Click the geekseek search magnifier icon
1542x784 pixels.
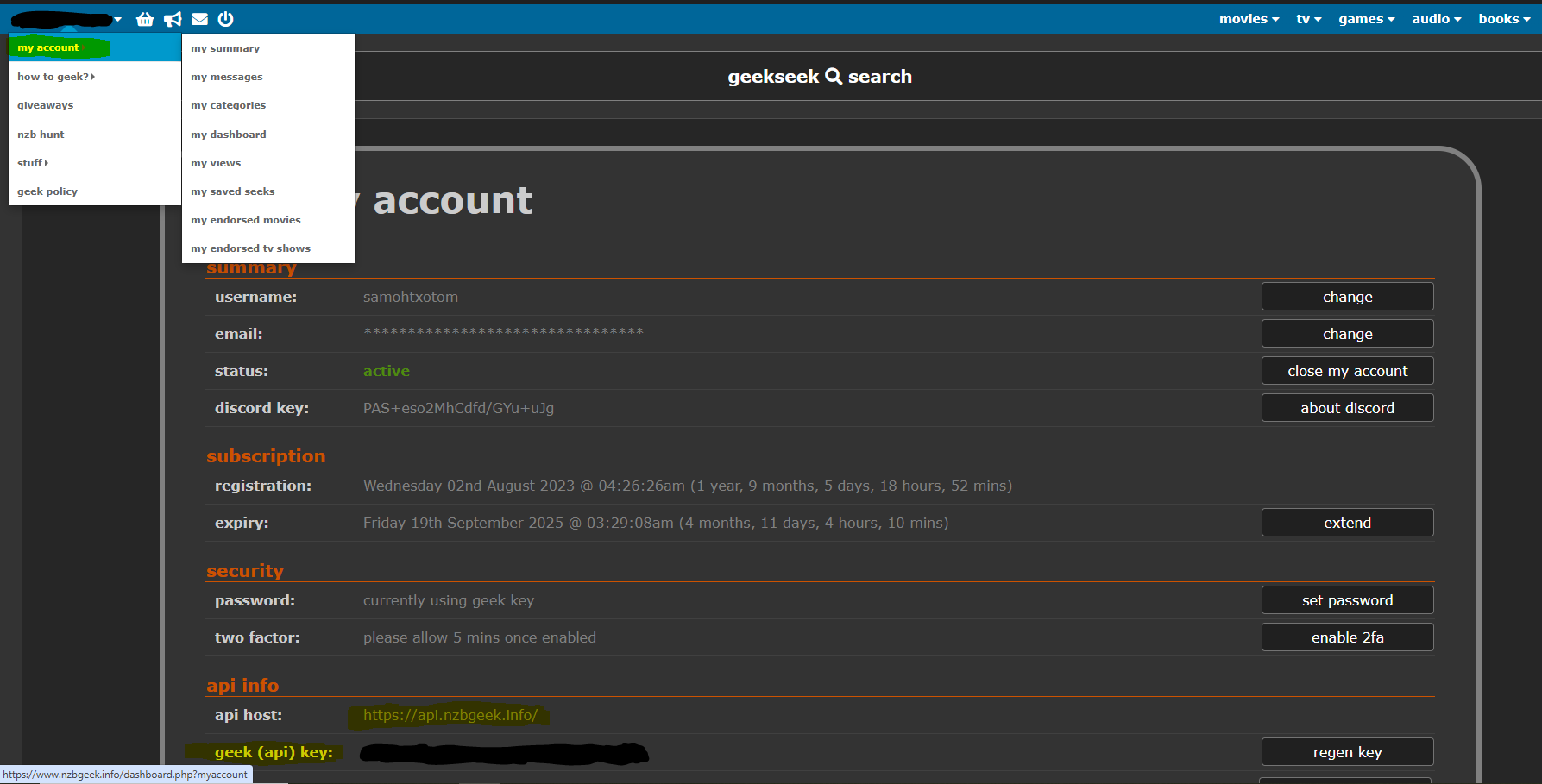point(834,76)
